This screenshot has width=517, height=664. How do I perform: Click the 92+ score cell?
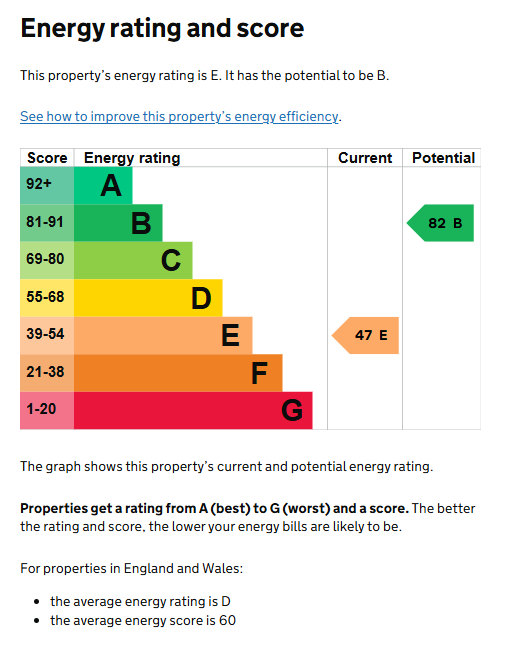point(47,185)
